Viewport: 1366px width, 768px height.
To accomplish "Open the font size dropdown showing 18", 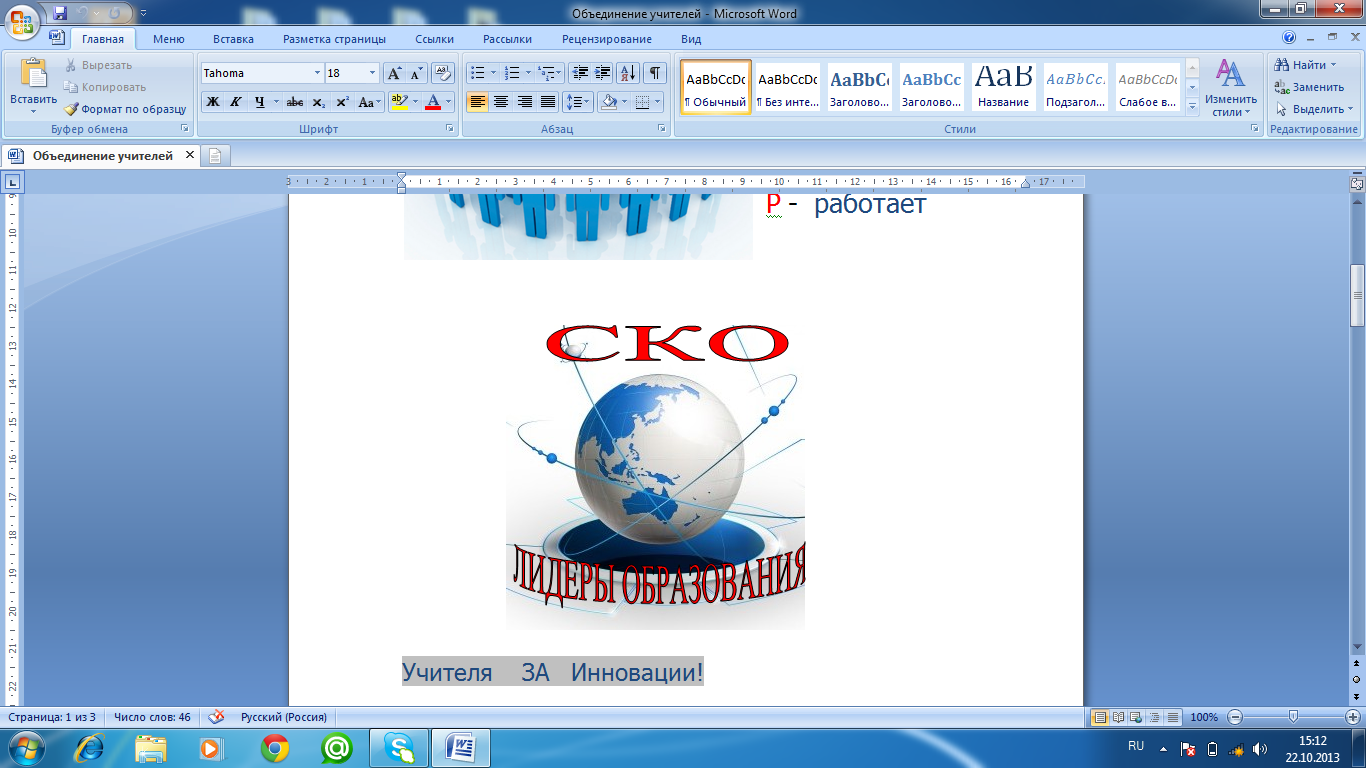I will (373, 73).
